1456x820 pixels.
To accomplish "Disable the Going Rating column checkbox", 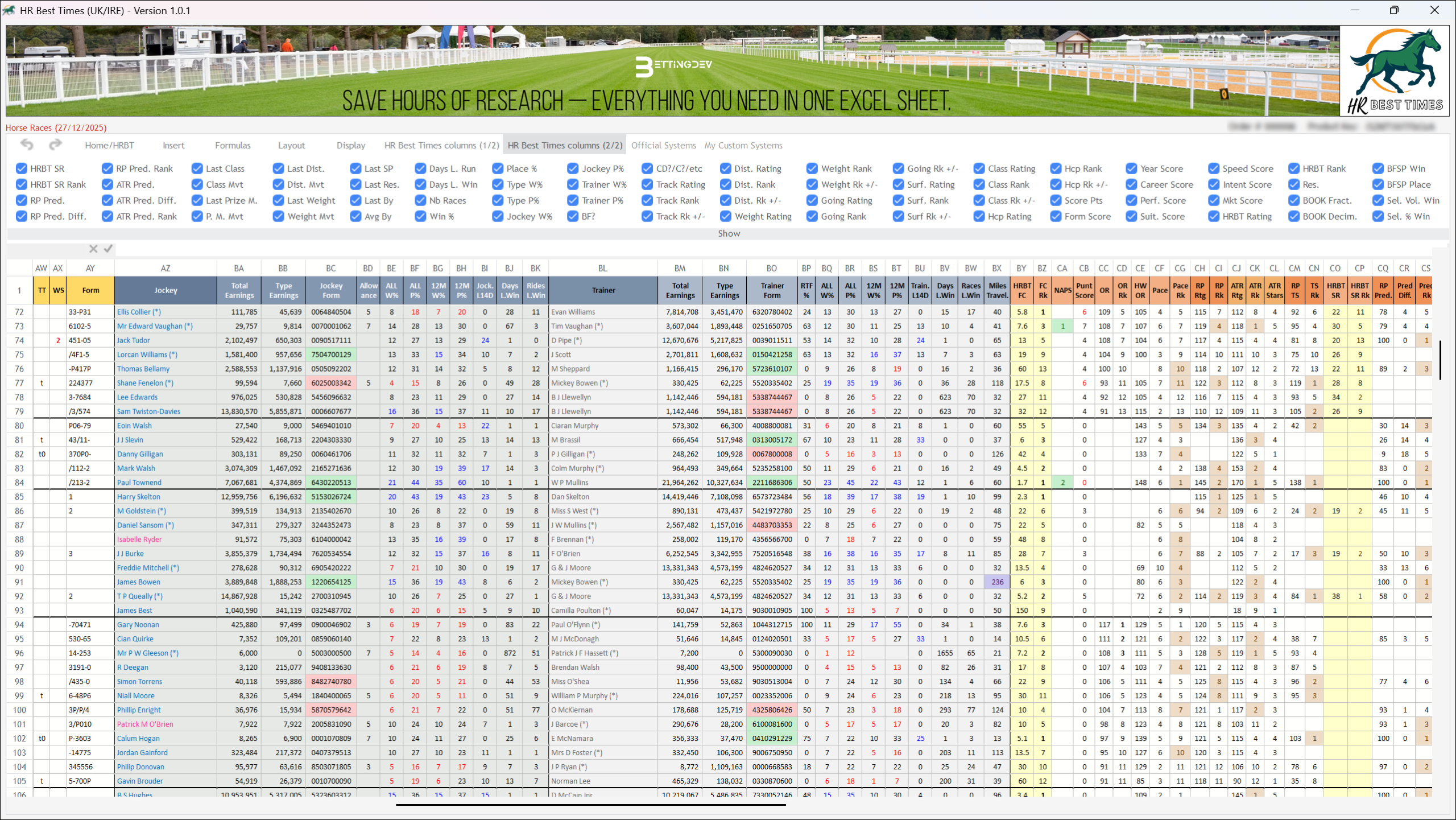I will pos(812,200).
